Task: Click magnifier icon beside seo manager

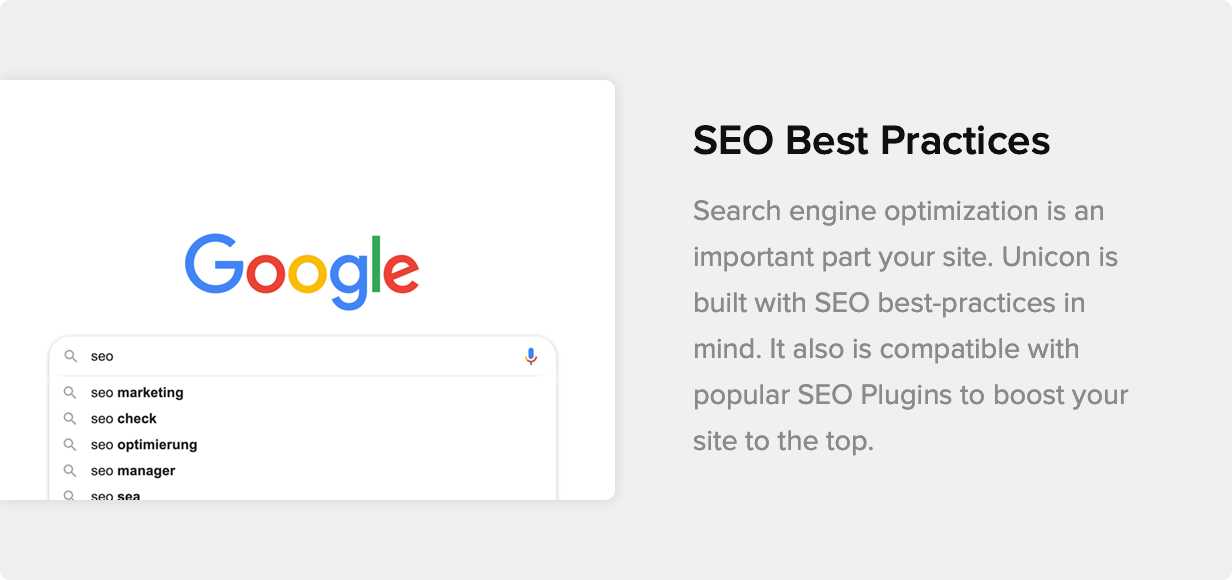Action: (x=70, y=471)
